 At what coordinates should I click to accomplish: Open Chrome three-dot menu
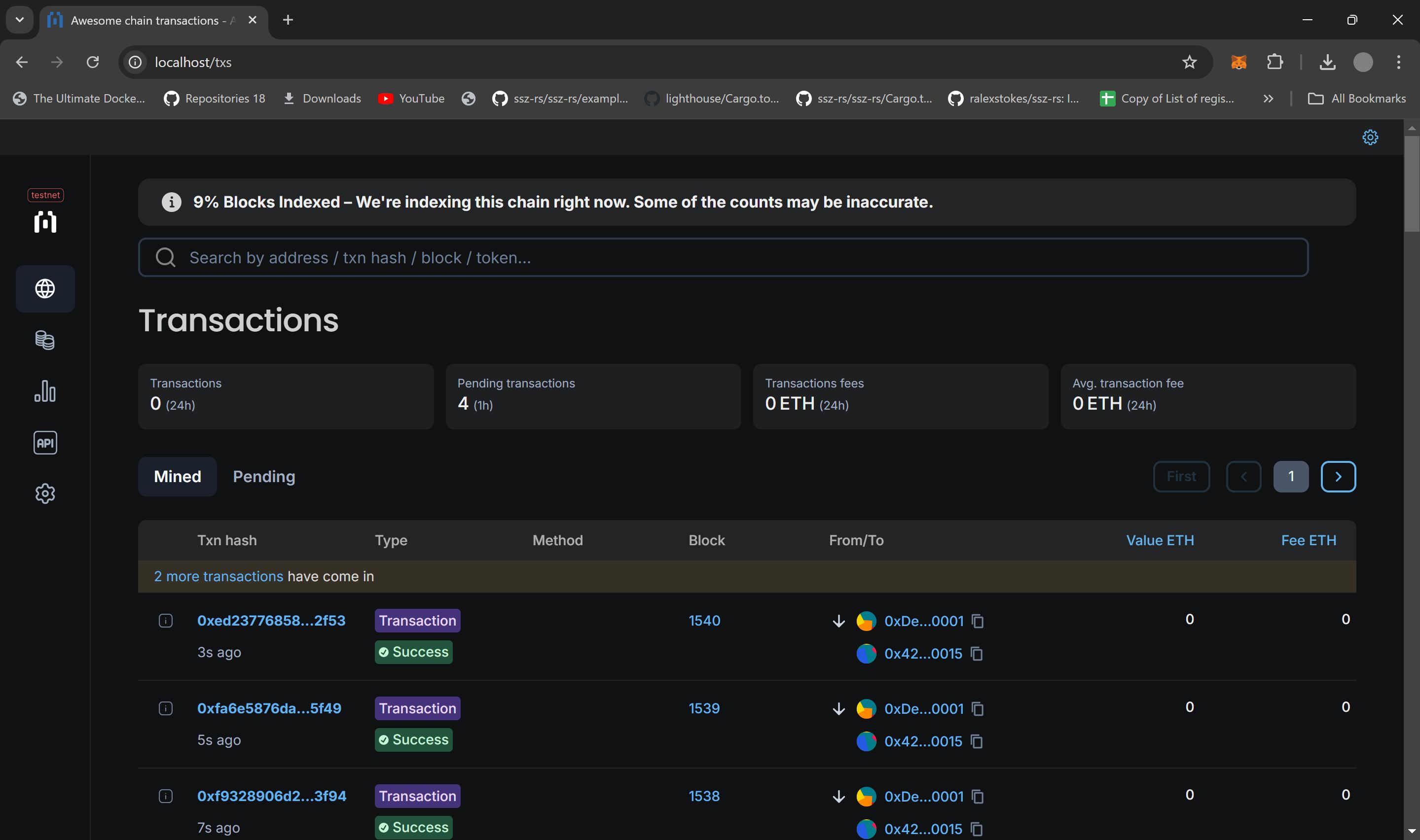pos(1398,62)
